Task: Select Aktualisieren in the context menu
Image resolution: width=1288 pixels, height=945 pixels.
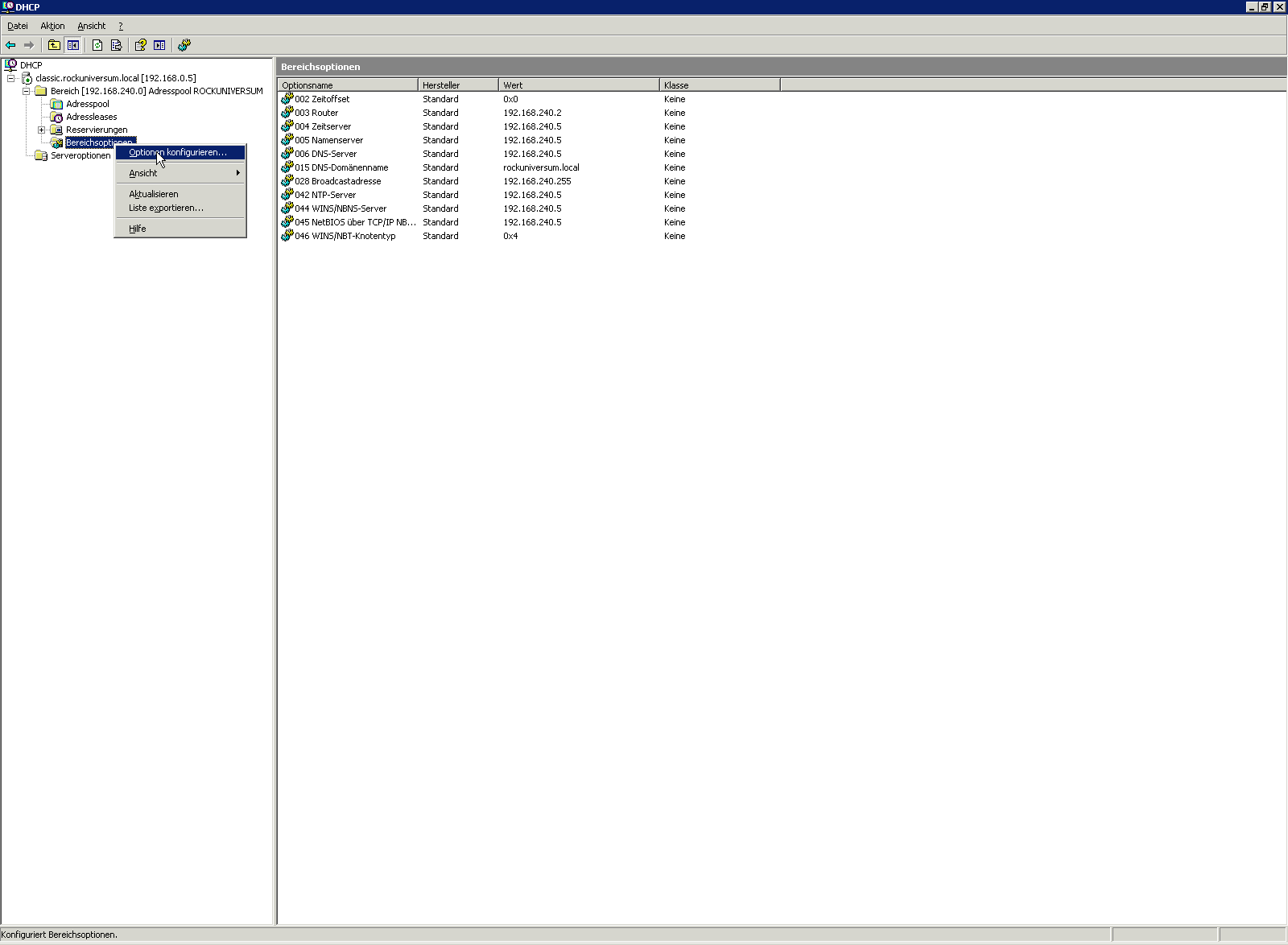Action: click(x=180, y=194)
